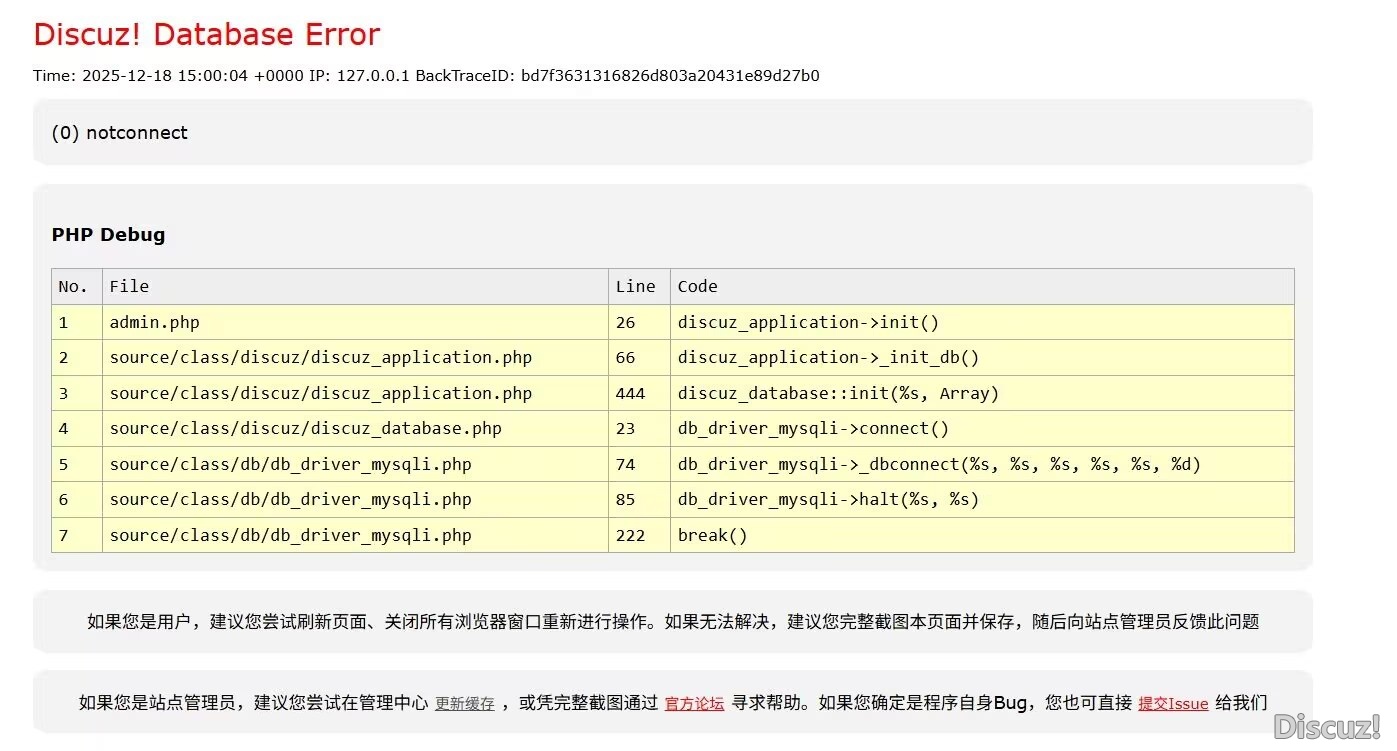Click the 提交Issue link
The image size is (1397, 751).
pyautogui.click(x=1173, y=704)
